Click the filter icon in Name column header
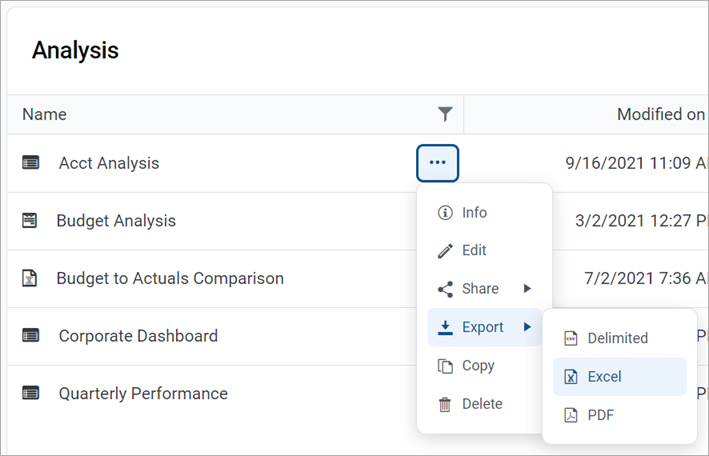Viewport: 709px width, 456px height. coord(445,114)
